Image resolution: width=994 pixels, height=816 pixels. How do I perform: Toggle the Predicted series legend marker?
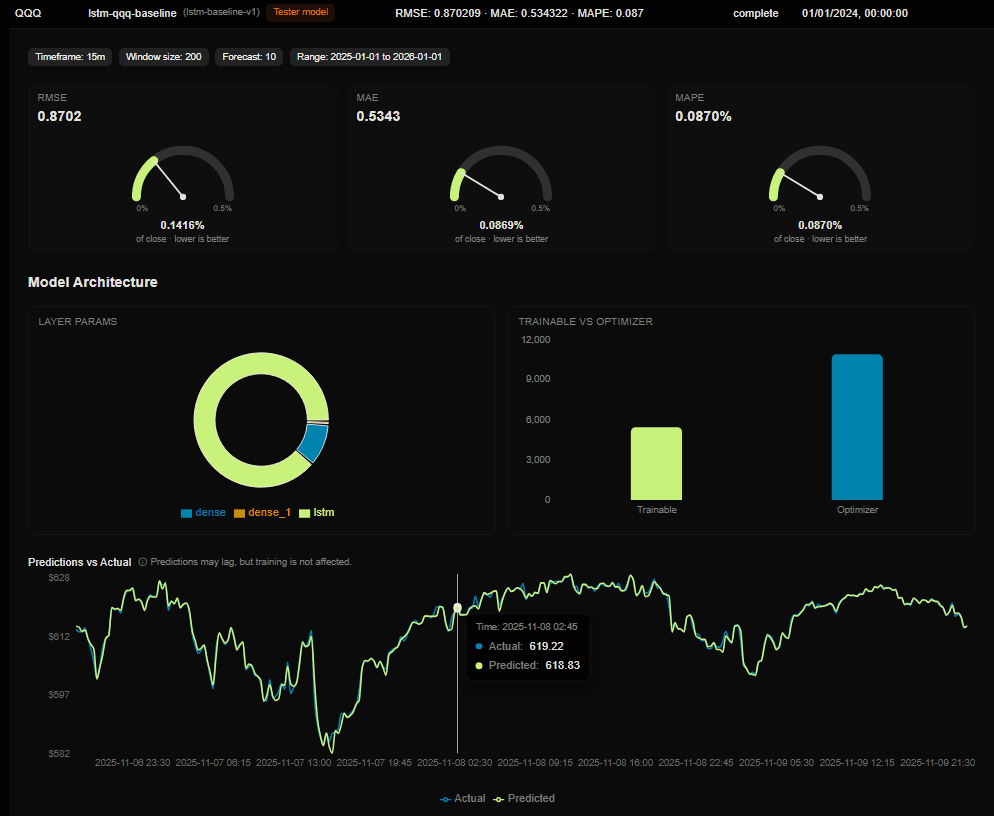click(499, 799)
